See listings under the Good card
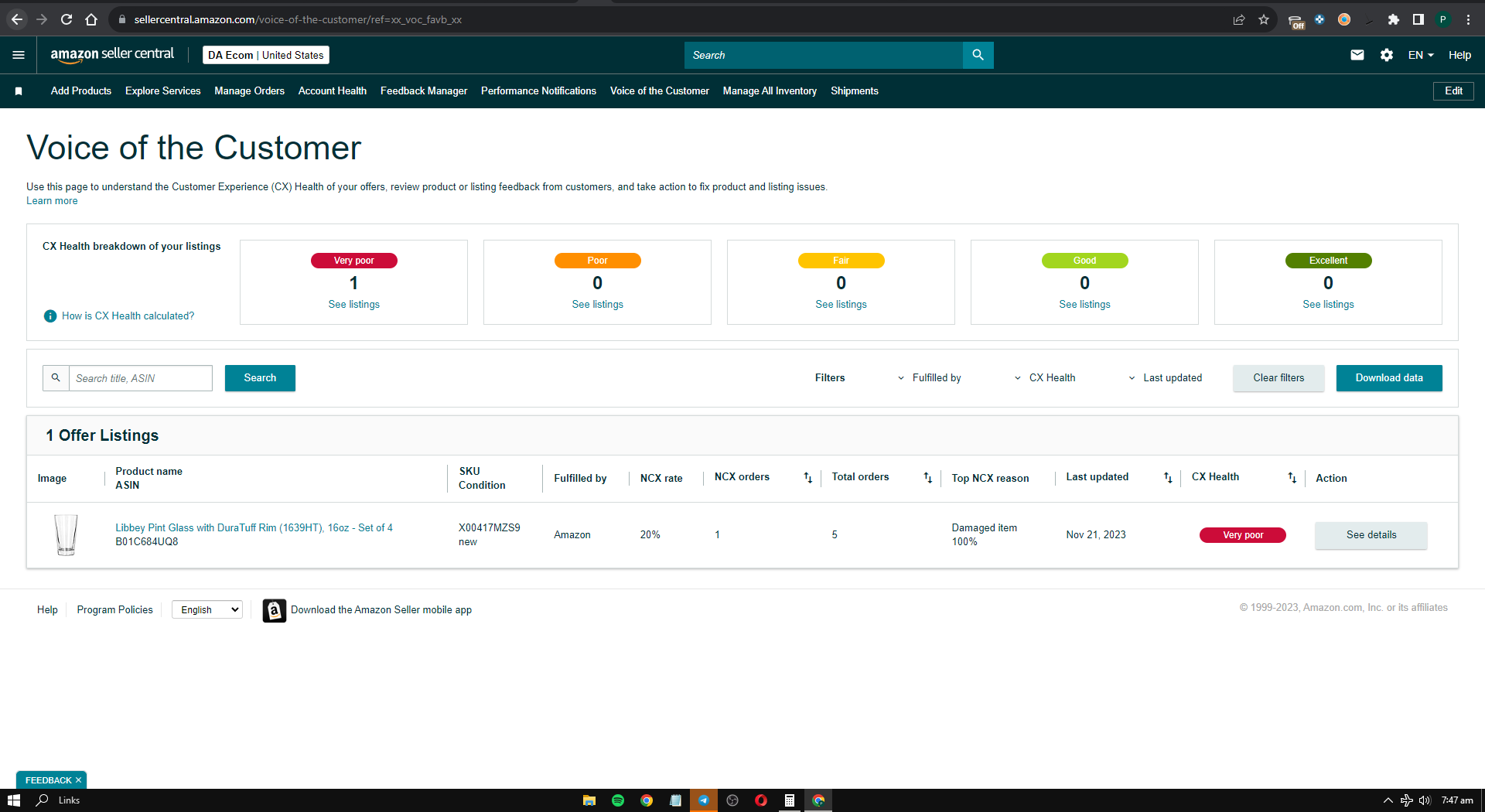The height and width of the screenshot is (812, 1485). 1085,305
